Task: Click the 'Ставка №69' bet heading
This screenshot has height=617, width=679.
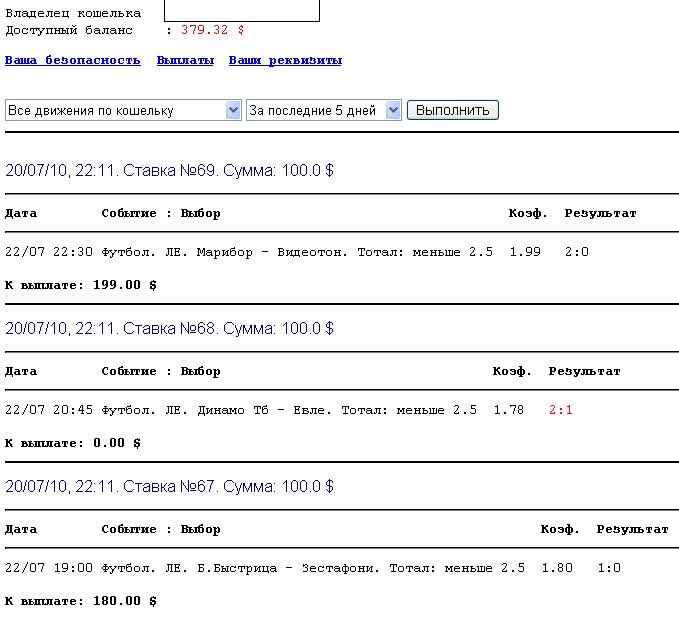Action: pyautogui.click(x=169, y=170)
